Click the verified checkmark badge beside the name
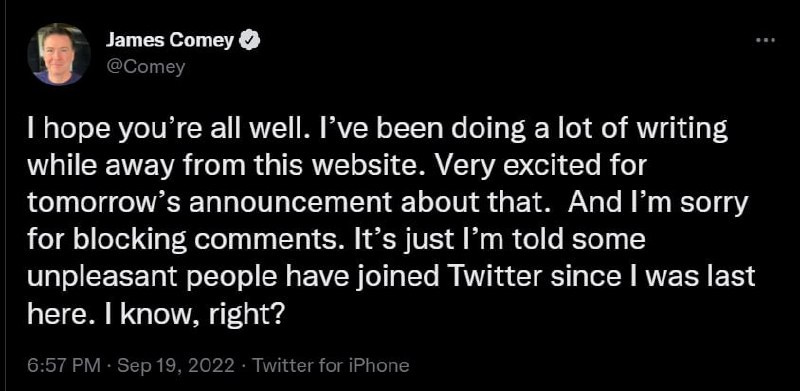Image resolution: width=800 pixels, height=391 pixels. pyautogui.click(x=250, y=41)
